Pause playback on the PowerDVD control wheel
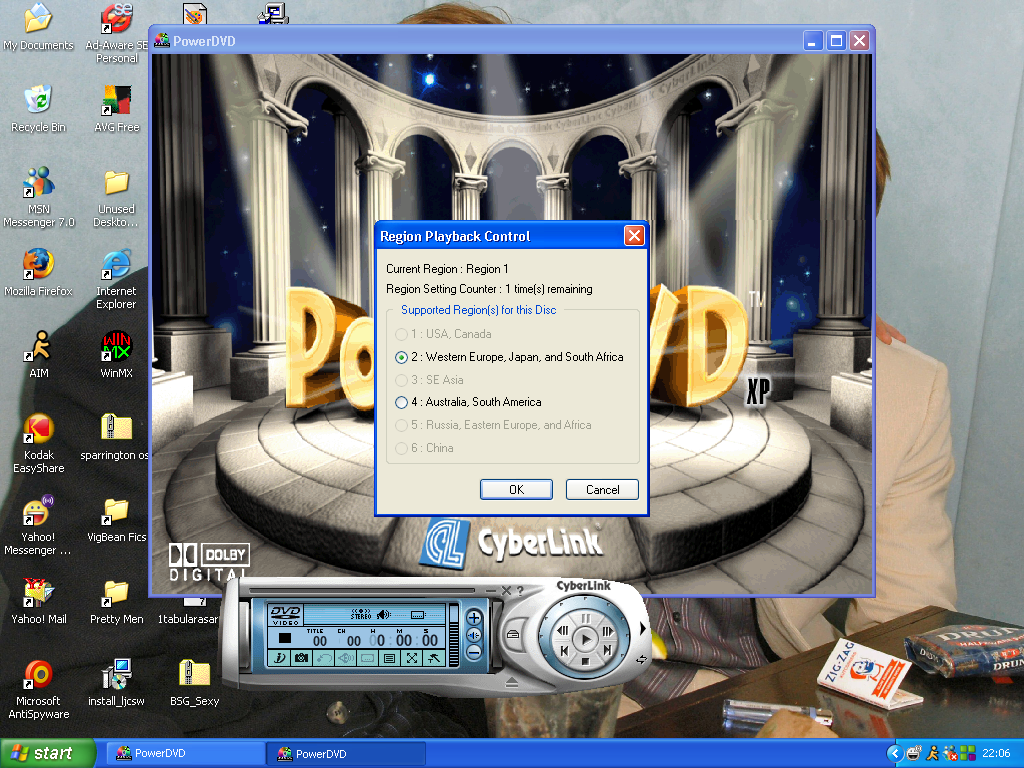This screenshot has width=1024, height=768. [586, 618]
